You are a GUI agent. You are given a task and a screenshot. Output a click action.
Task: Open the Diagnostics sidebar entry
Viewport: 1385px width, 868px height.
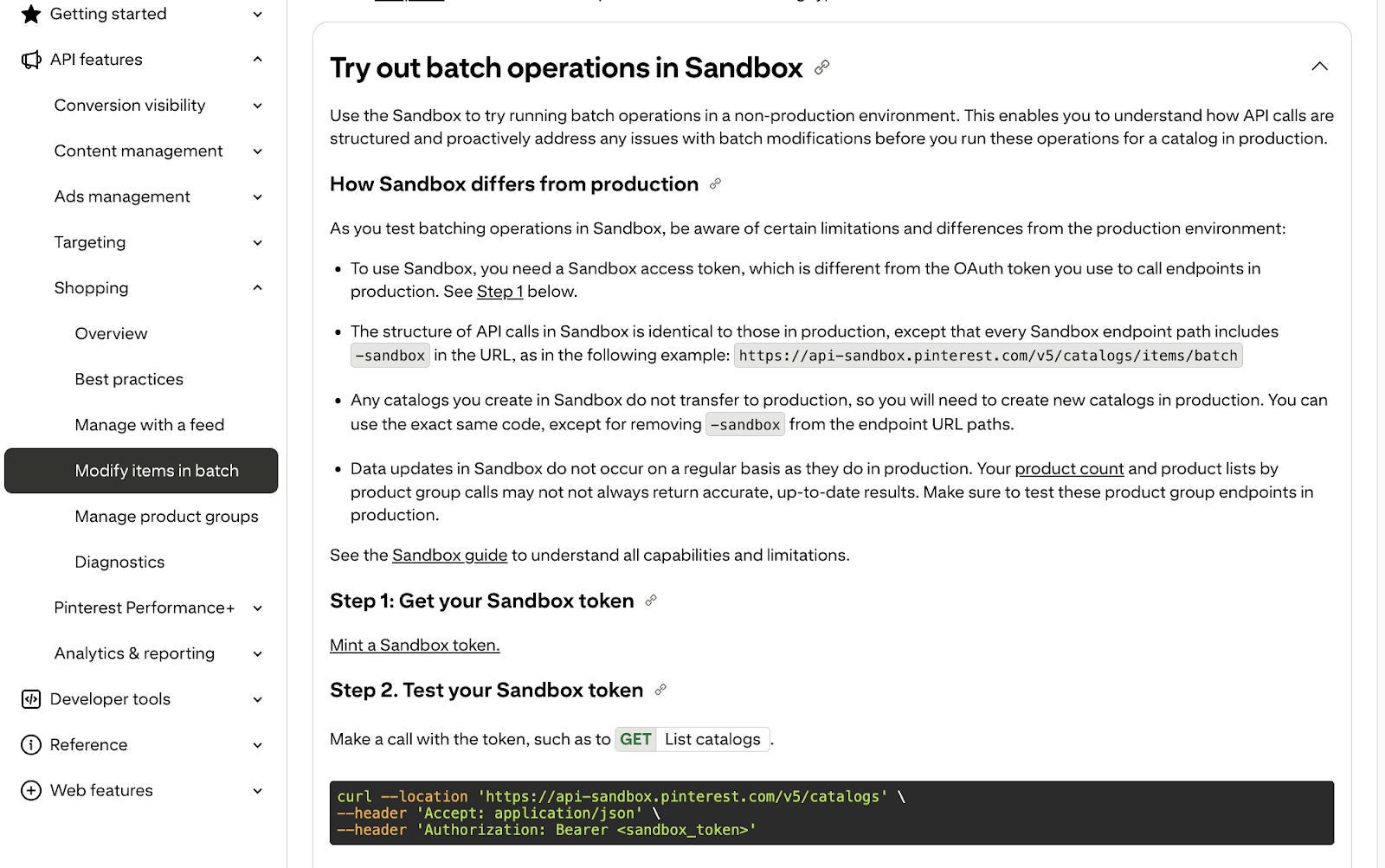(119, 563)
